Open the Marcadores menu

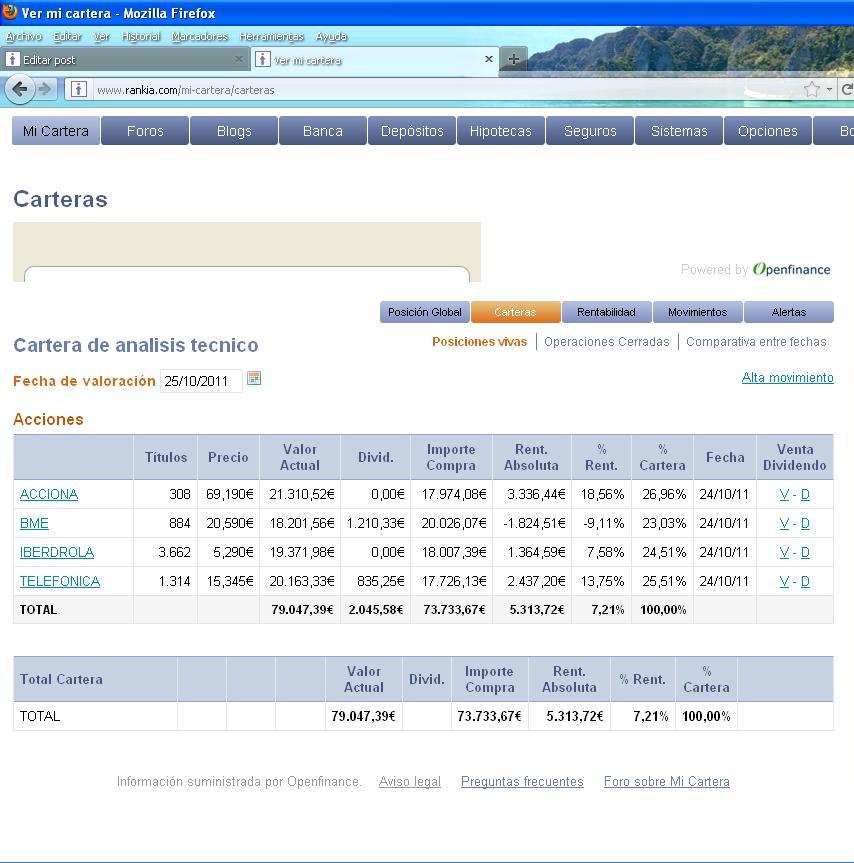(x=199, y=36)
